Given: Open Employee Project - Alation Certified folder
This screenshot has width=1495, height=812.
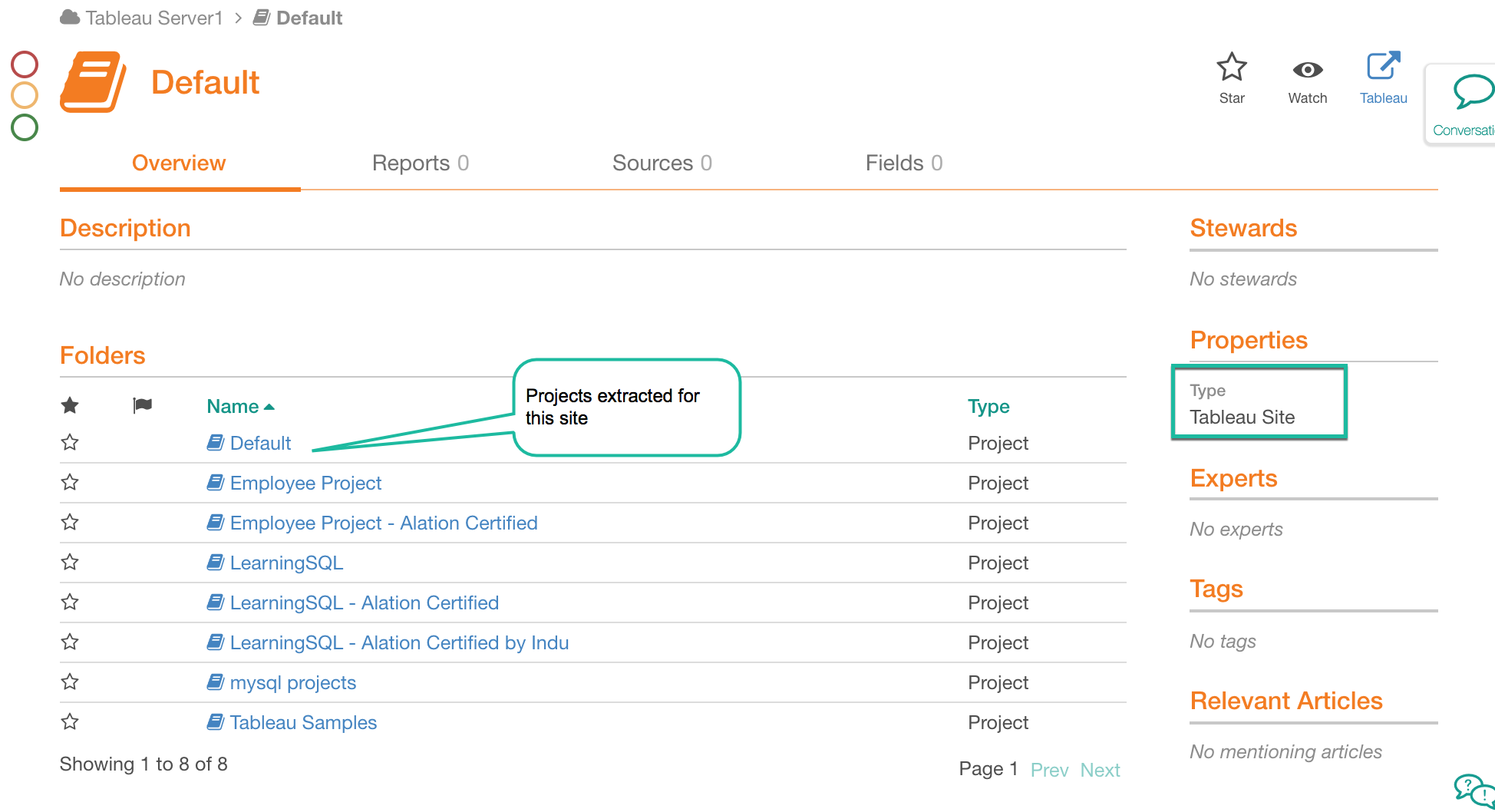Looking at the screenshot, I should pyautogui.click(x=384, y=523).
